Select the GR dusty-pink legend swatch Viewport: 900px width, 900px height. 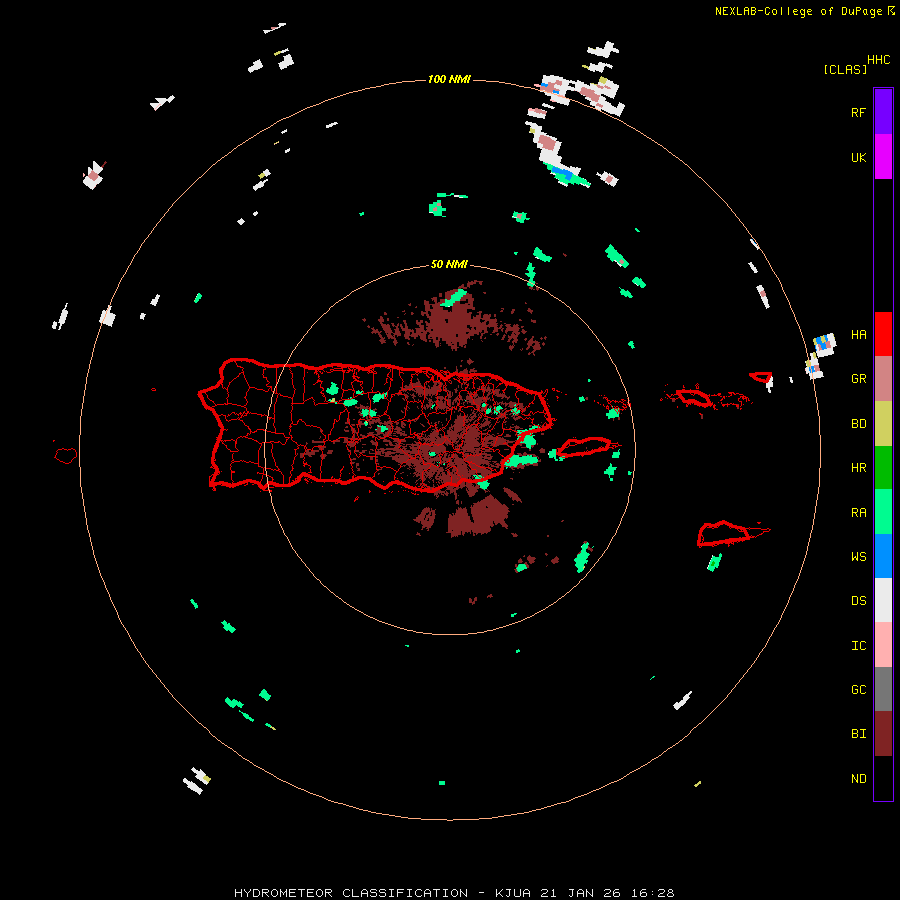click(883, 379)
